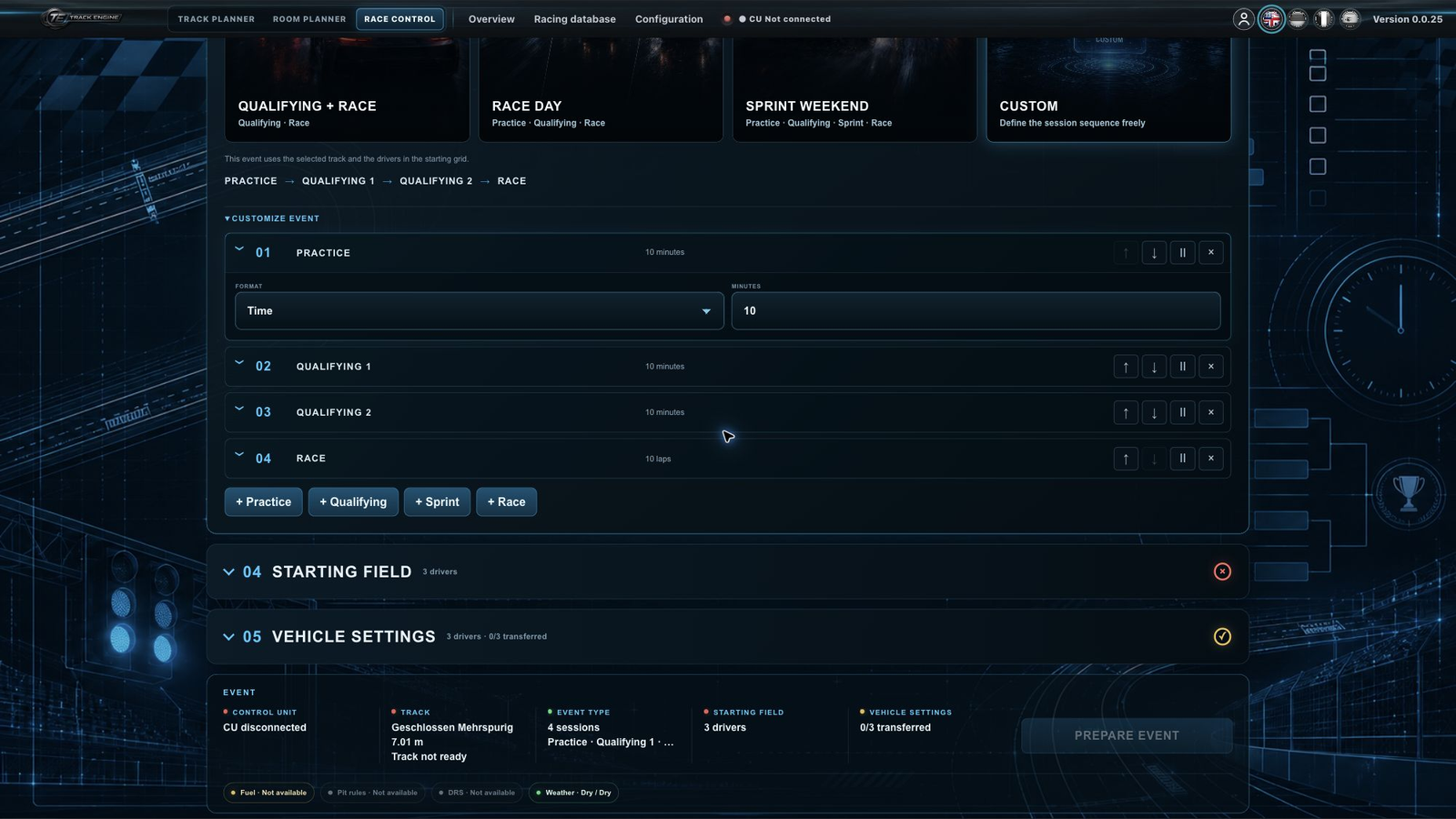Open the Format dropdown showing Time

pyautogui.click(x=480, y=311)
